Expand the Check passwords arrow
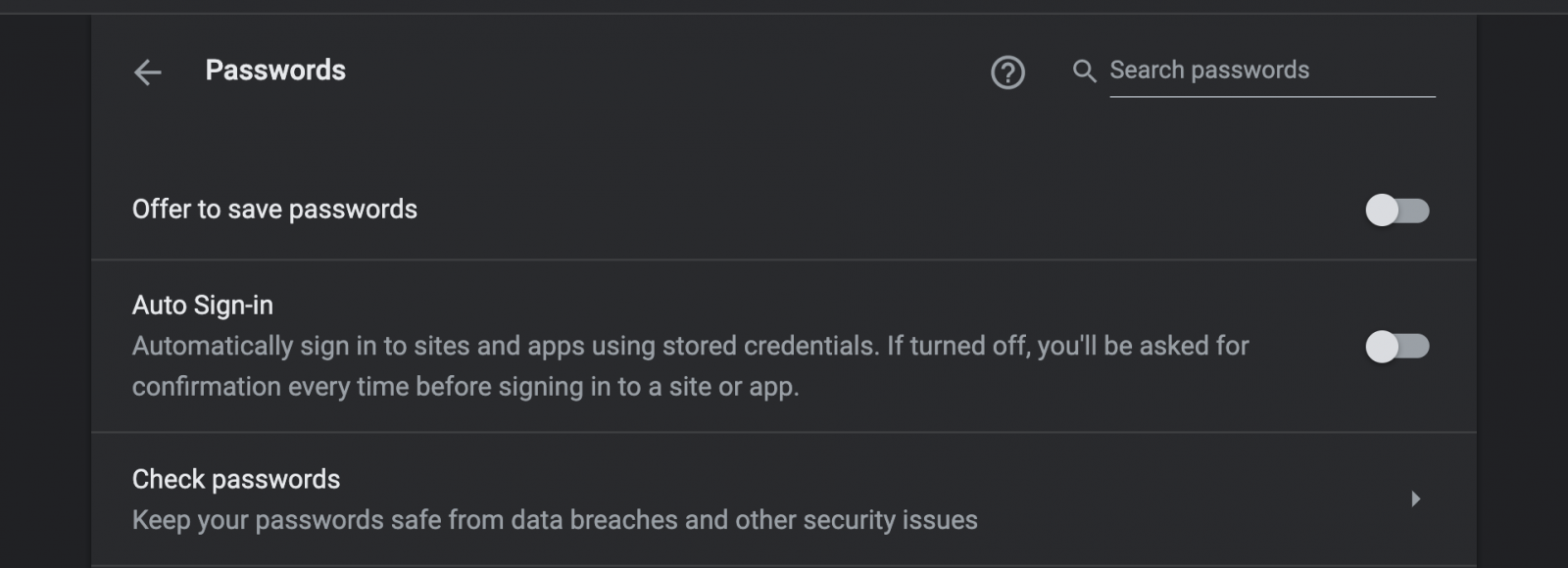Image resolution: width=1568 pixels, height=568 pixels. [x=1415, y=498]
